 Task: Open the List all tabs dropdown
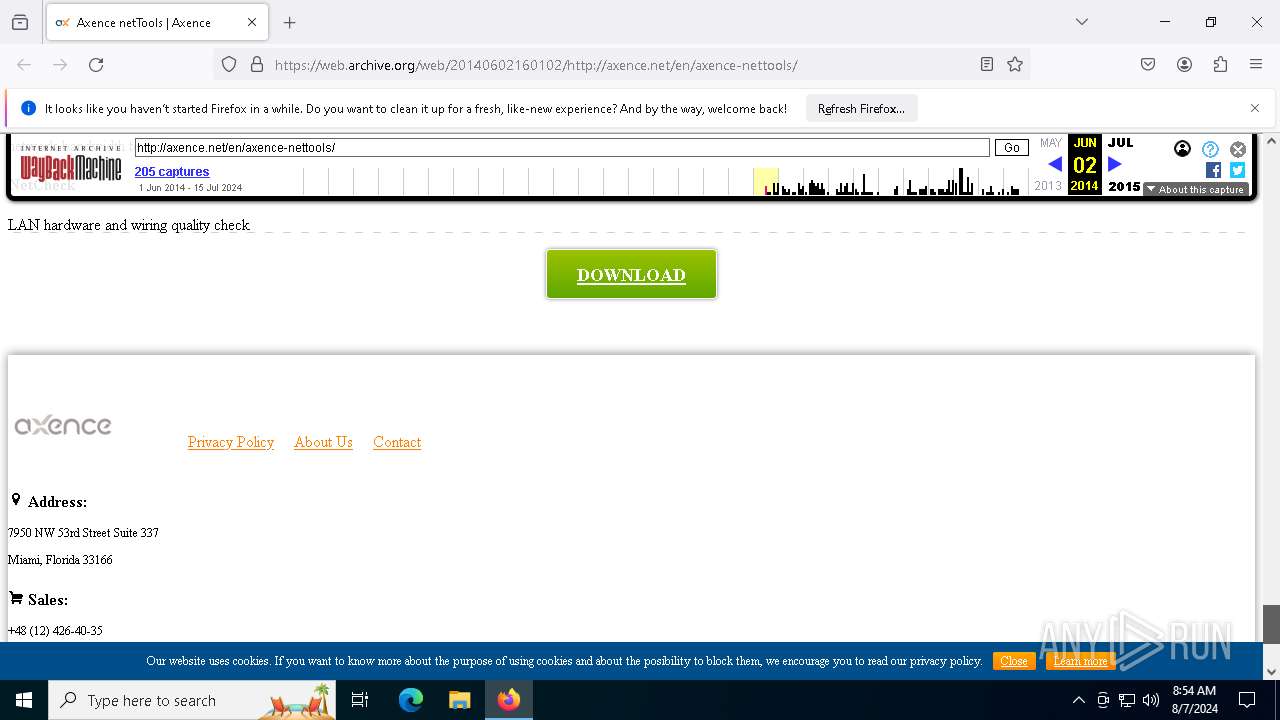(1082, 22)
